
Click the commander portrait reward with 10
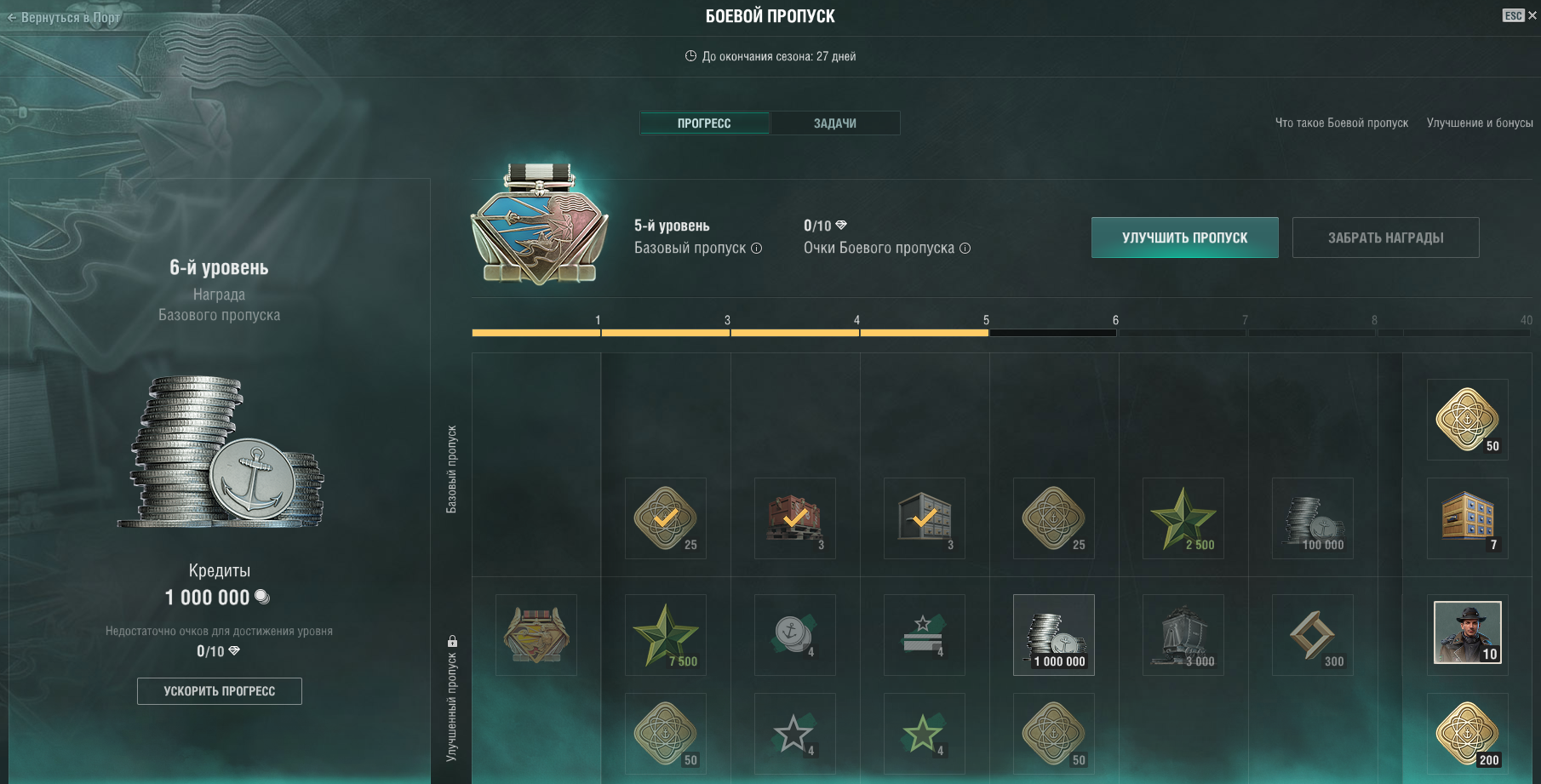1468,635
